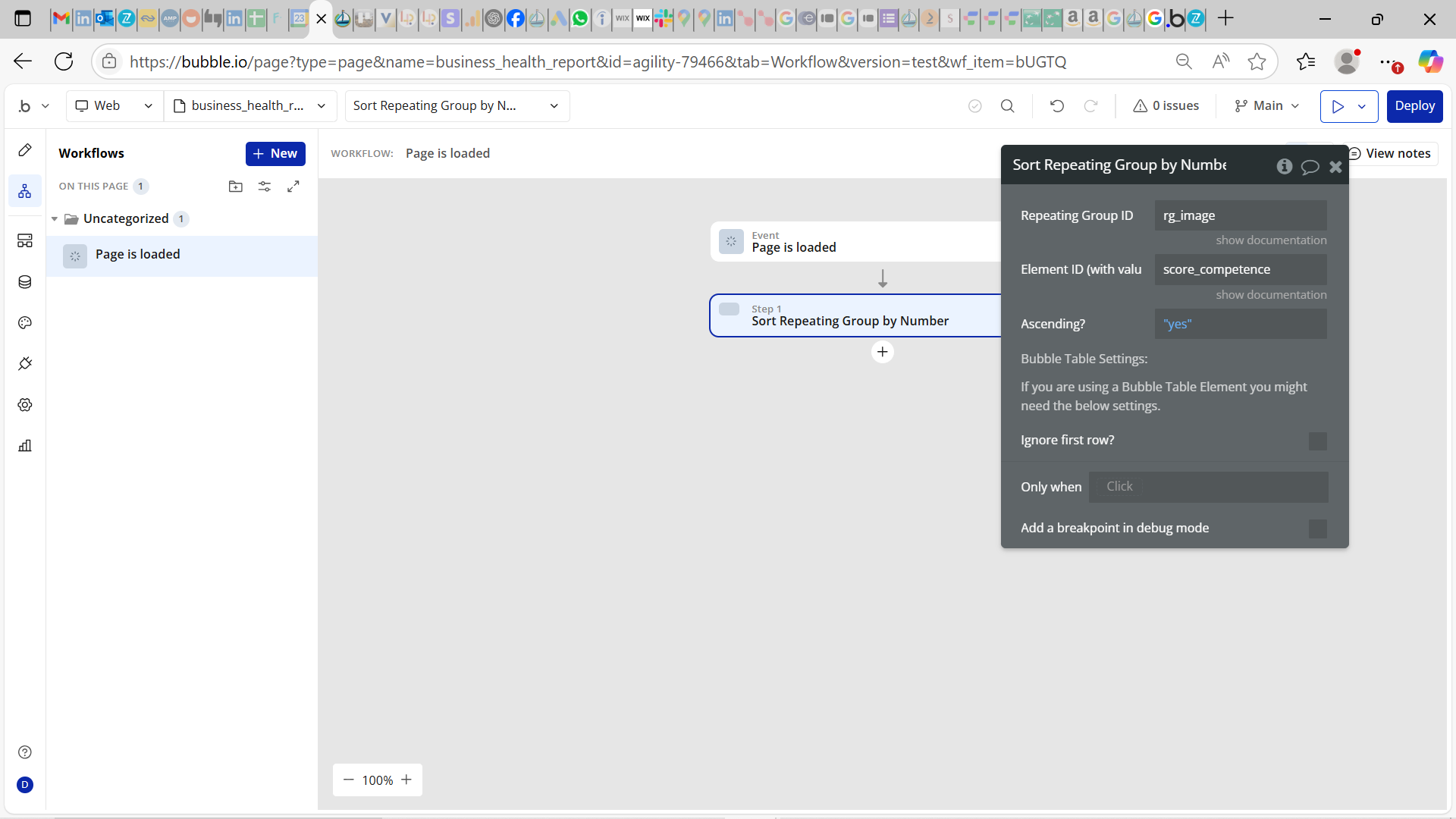Open the Styles palette icon
The image size is (1456, 819).
[x=25, y=323]
